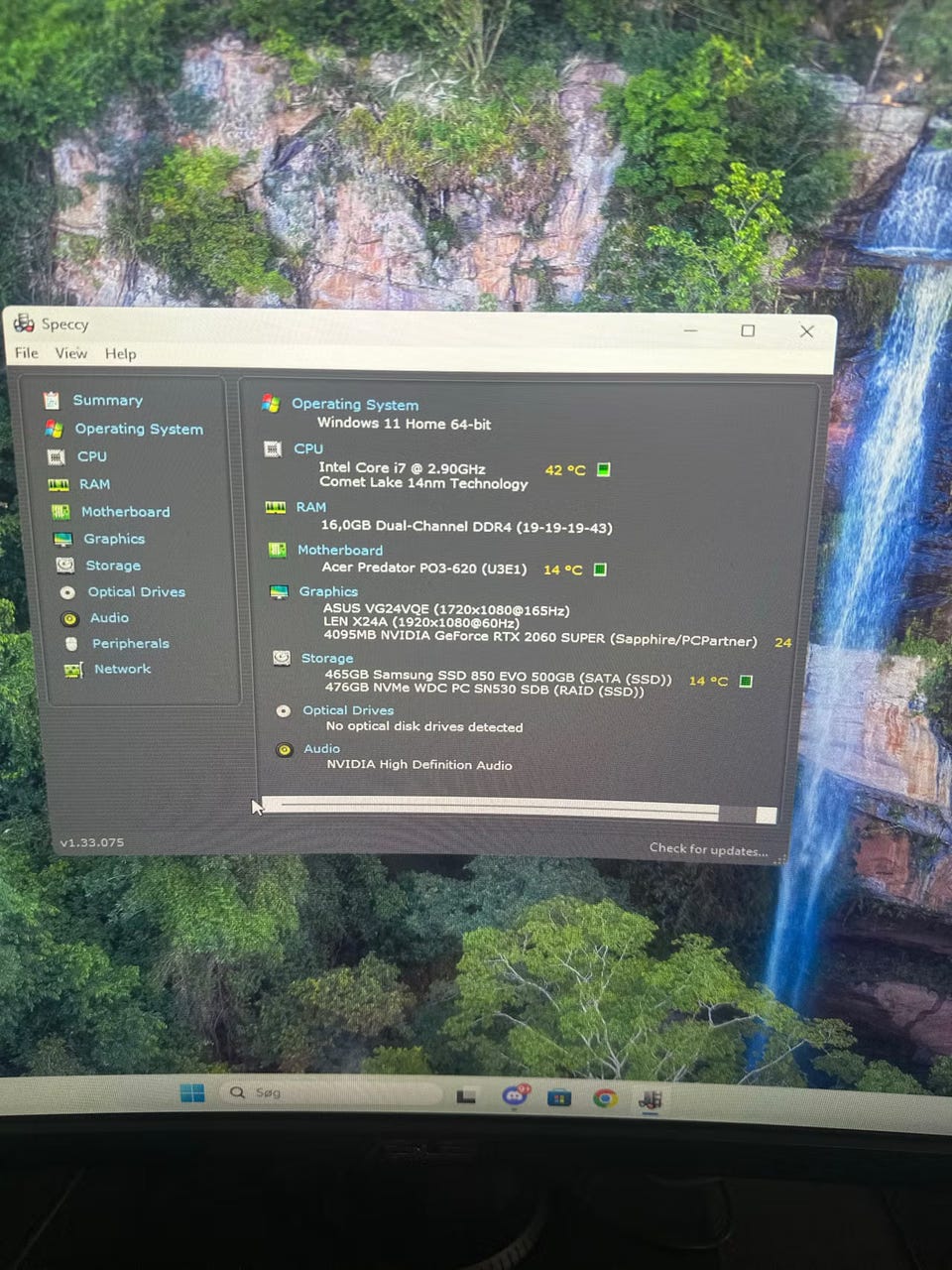Select CPU in the left sidebar
Image resolution: width=952 pixels, height=1270 pixels.
pos(91,456)
